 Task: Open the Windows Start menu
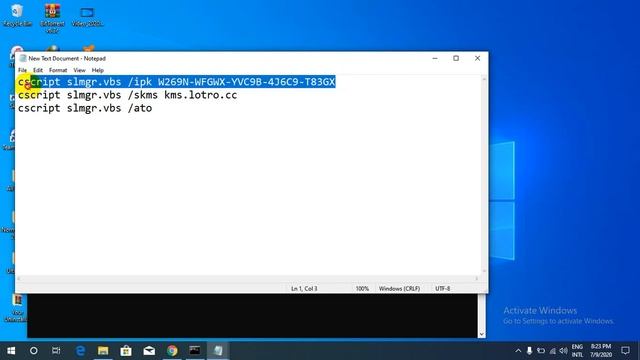tap(11, 351)
